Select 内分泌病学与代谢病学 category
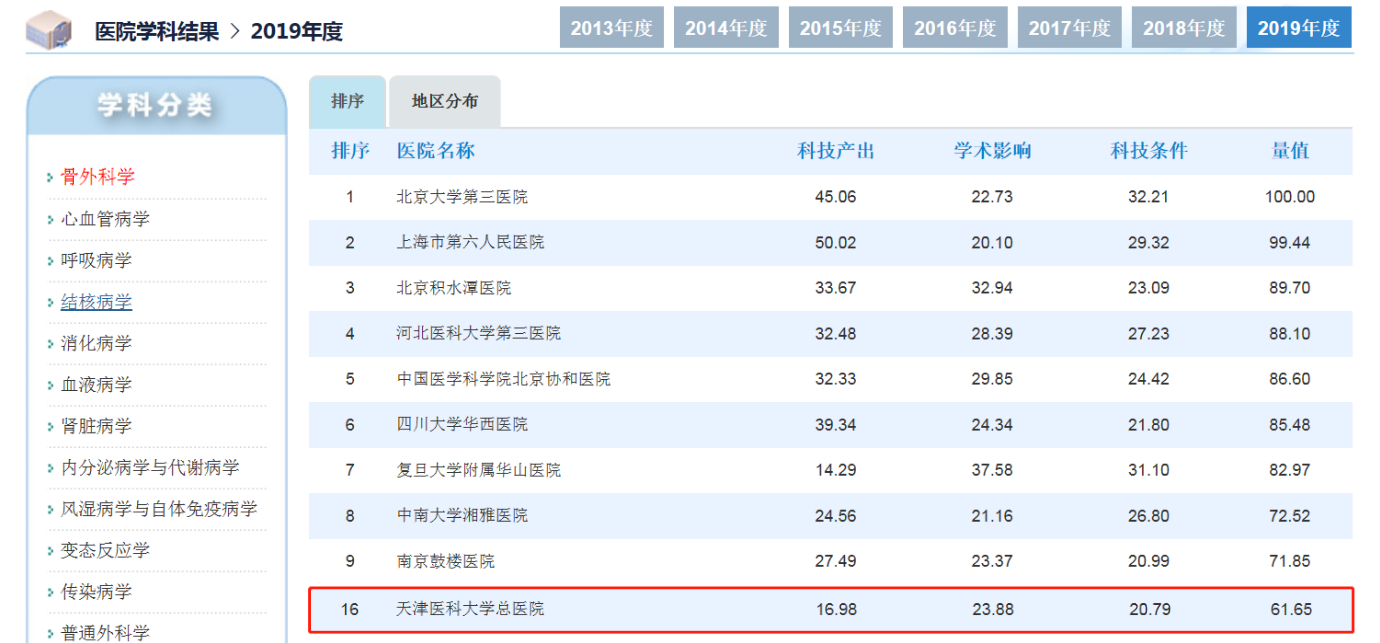The image size is (1380, 643). [150, 468]
